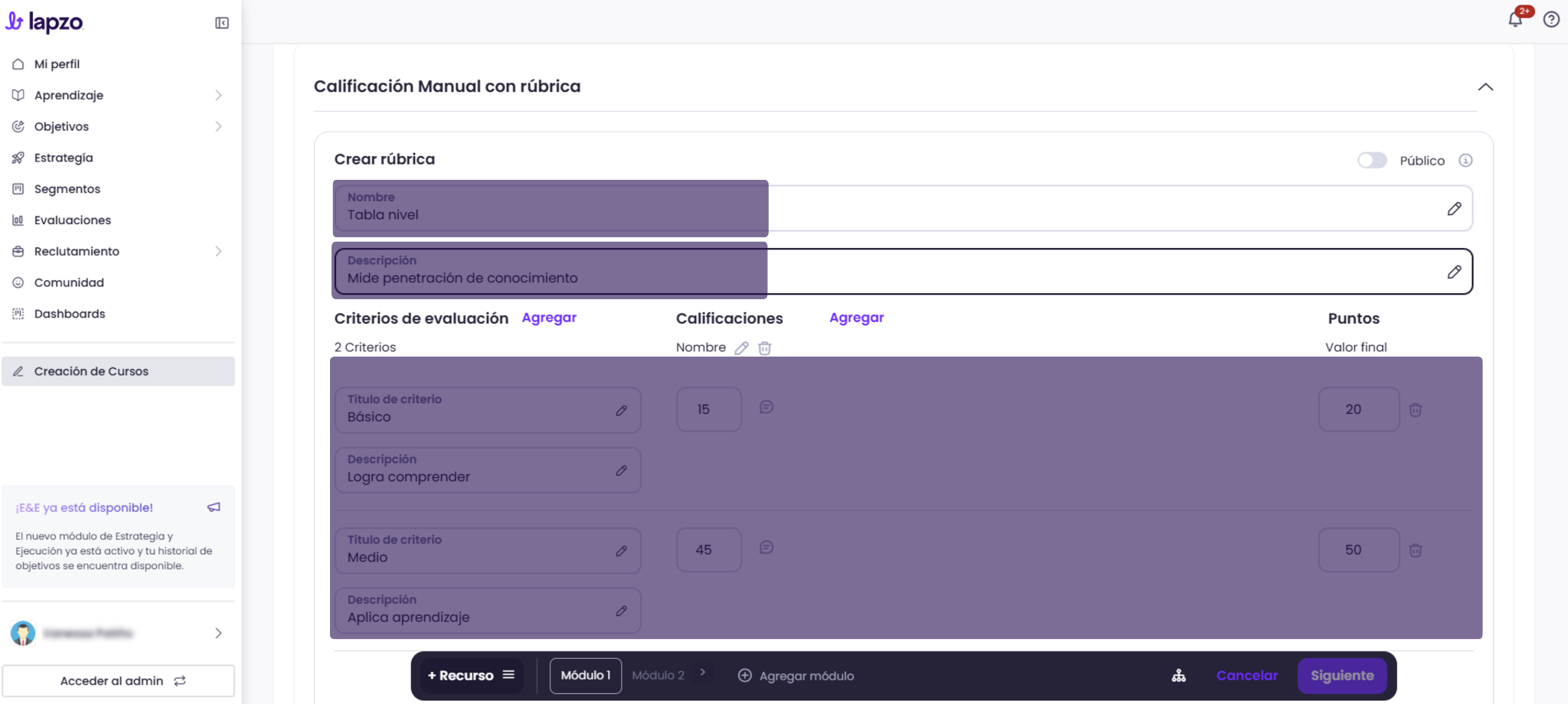Click the final points field showing 20
The image size is (1568, 704).
pos(1359,409)
